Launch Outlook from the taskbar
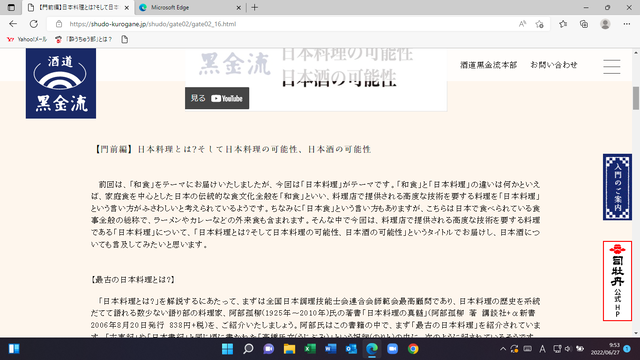Viewport: 640px width, 360px height. 351,349
